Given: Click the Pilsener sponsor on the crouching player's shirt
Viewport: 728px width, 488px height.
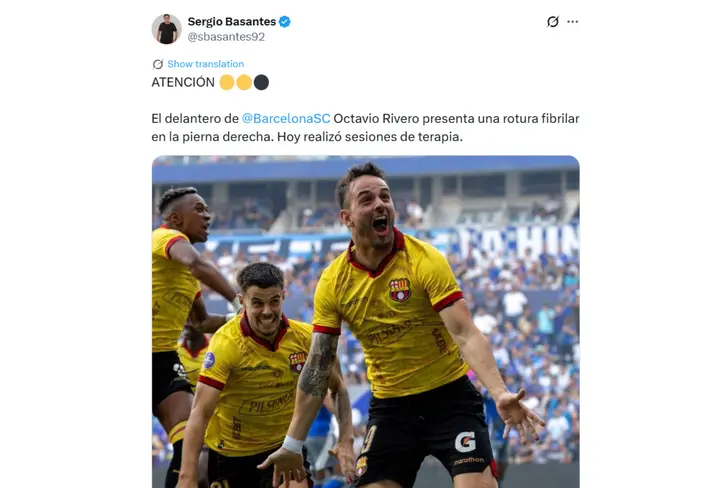Looking at the screenshot, I should click(268, 404).
